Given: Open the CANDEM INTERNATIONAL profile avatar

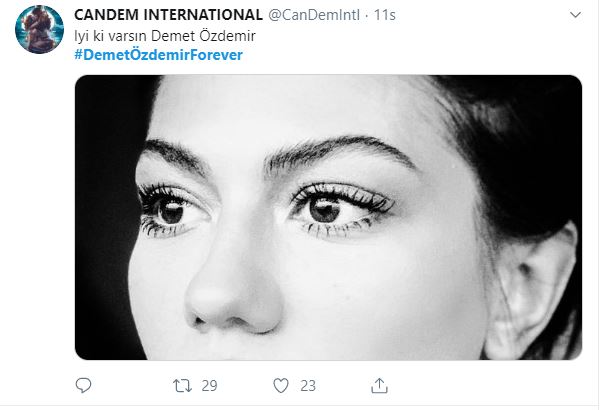Looking at the screenshot, I should coord(37,31).
